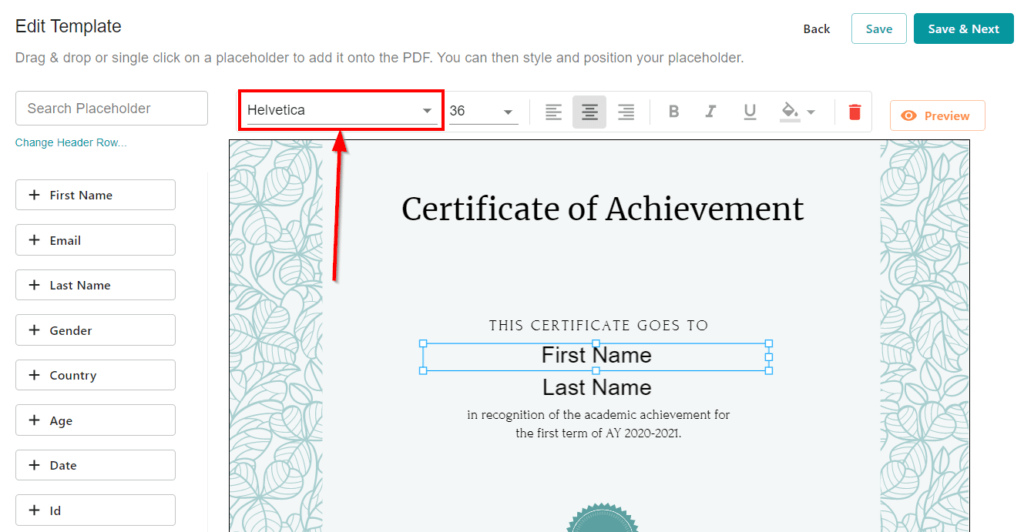The width and height of the screenshot is (1024, 532).
Task: Delete the selected placeholder with trash icon
Action: 854,112
